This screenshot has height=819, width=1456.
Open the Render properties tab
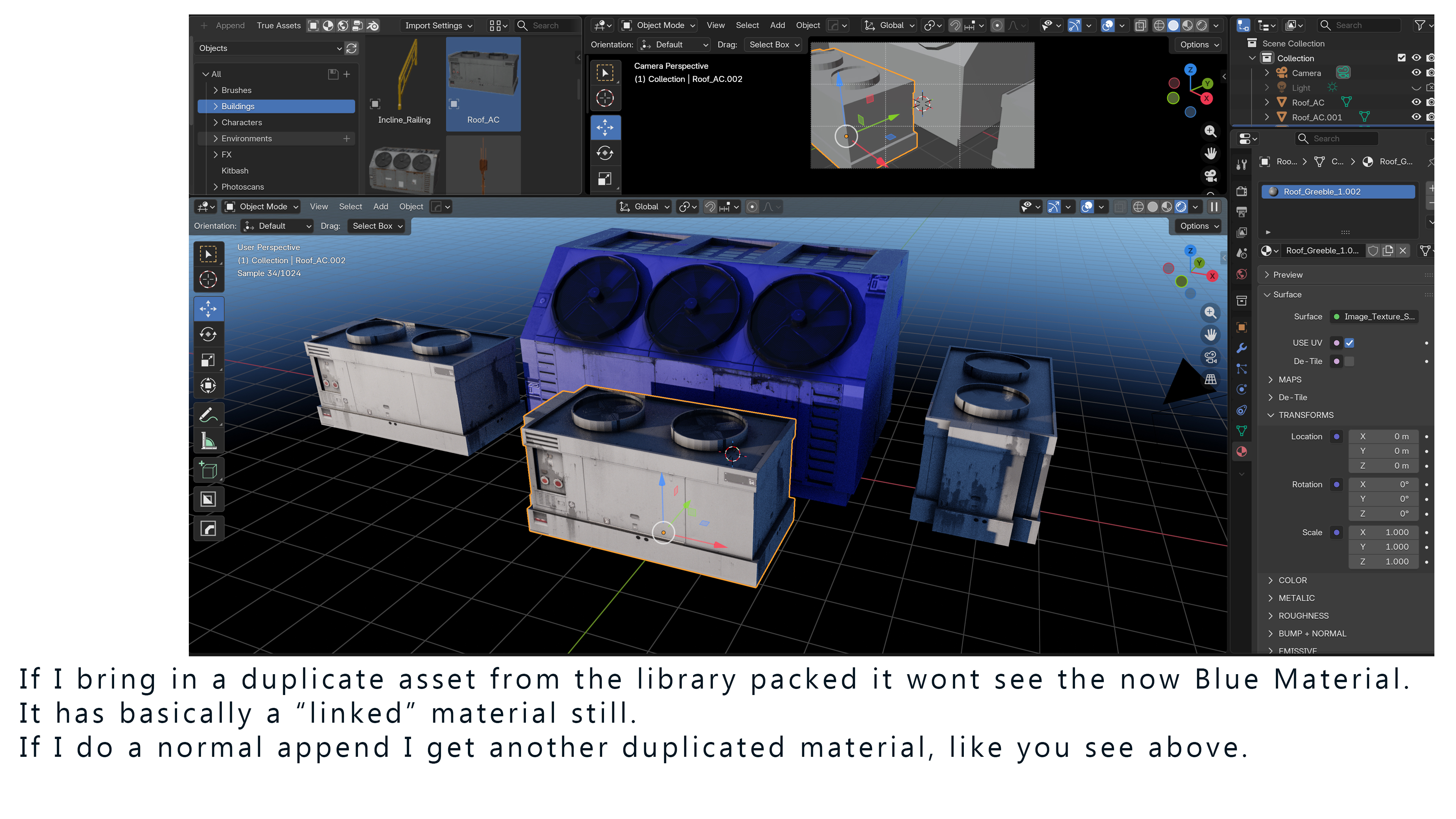pyautogui.click(x=1242, y=191)
